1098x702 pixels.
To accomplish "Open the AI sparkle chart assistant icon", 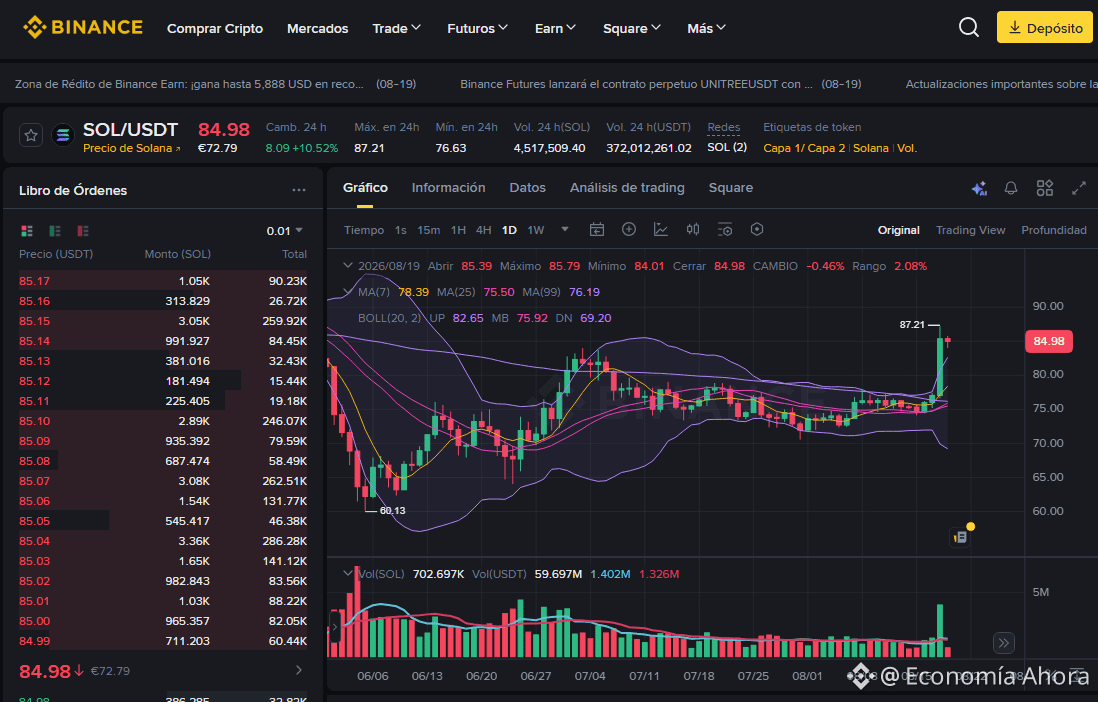I will click(979, 188).
